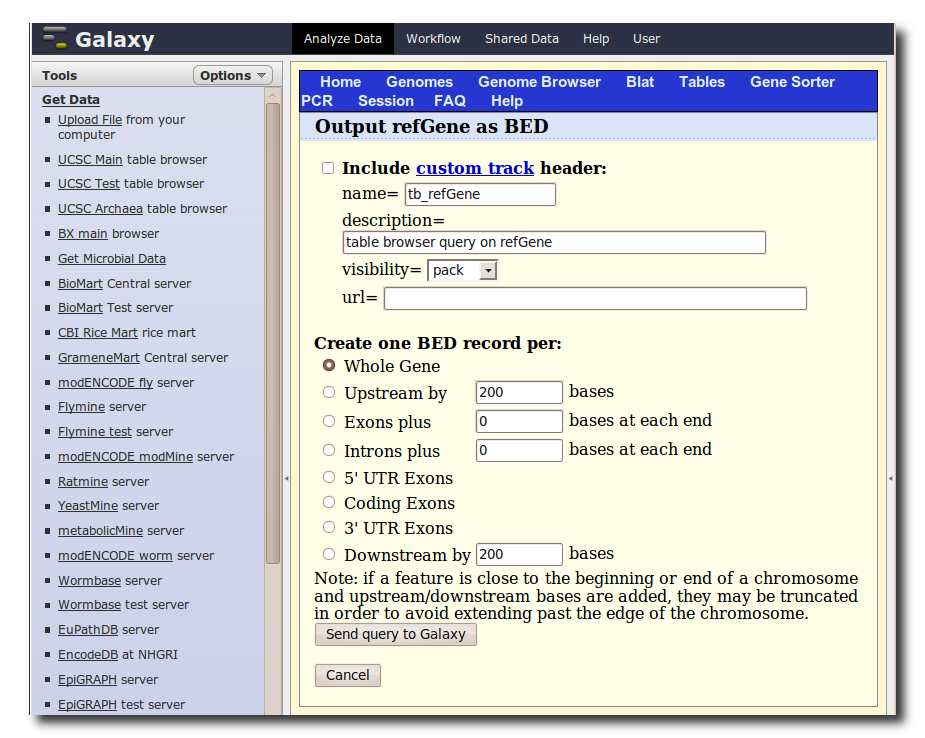Viewport: 925px width, 738px height.
Task: Open the Ratmine server
Action: [83, 482]
